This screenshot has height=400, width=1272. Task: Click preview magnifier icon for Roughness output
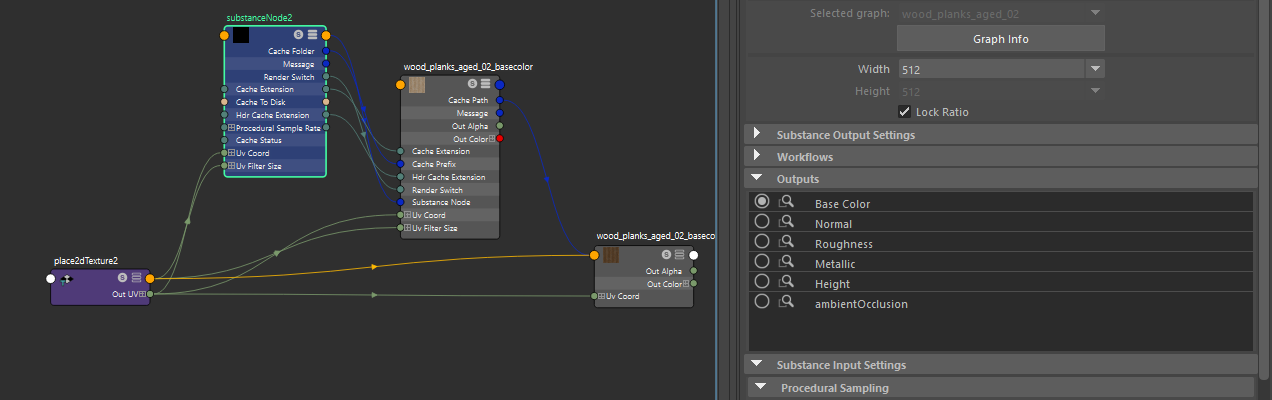786,244
